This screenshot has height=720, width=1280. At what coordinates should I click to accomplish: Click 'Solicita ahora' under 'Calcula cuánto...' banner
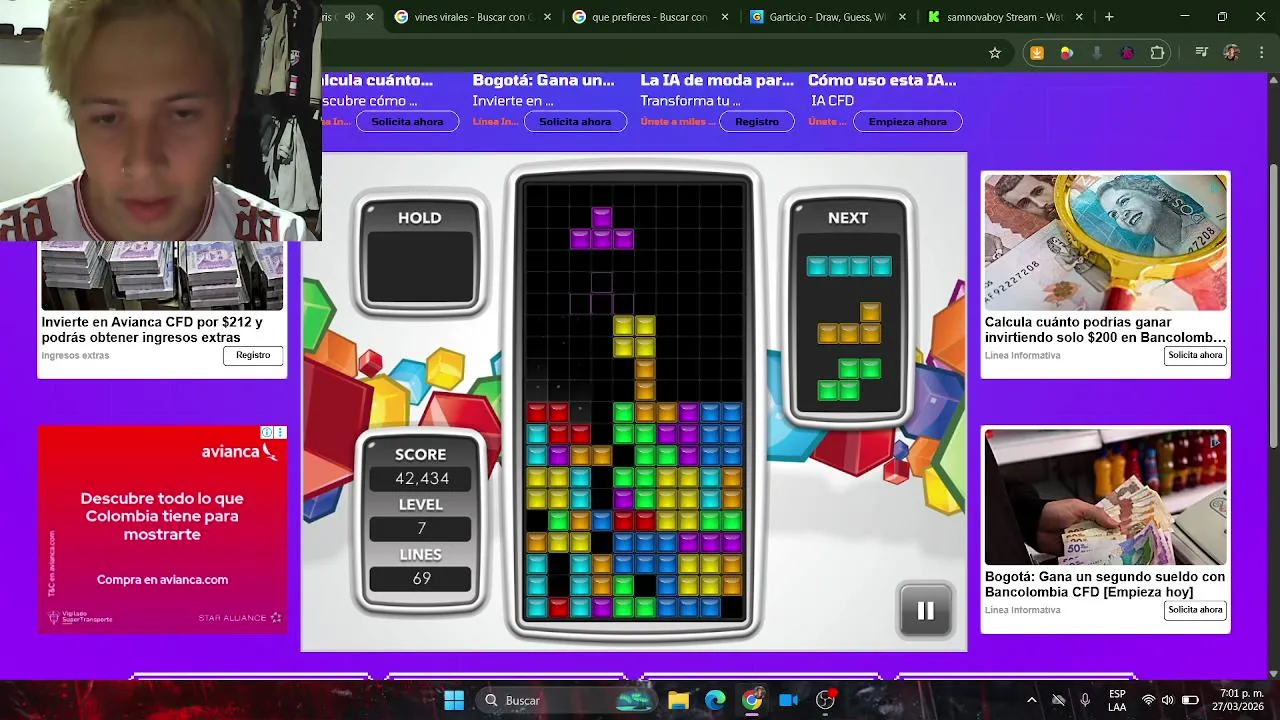(x=407, y=121)
